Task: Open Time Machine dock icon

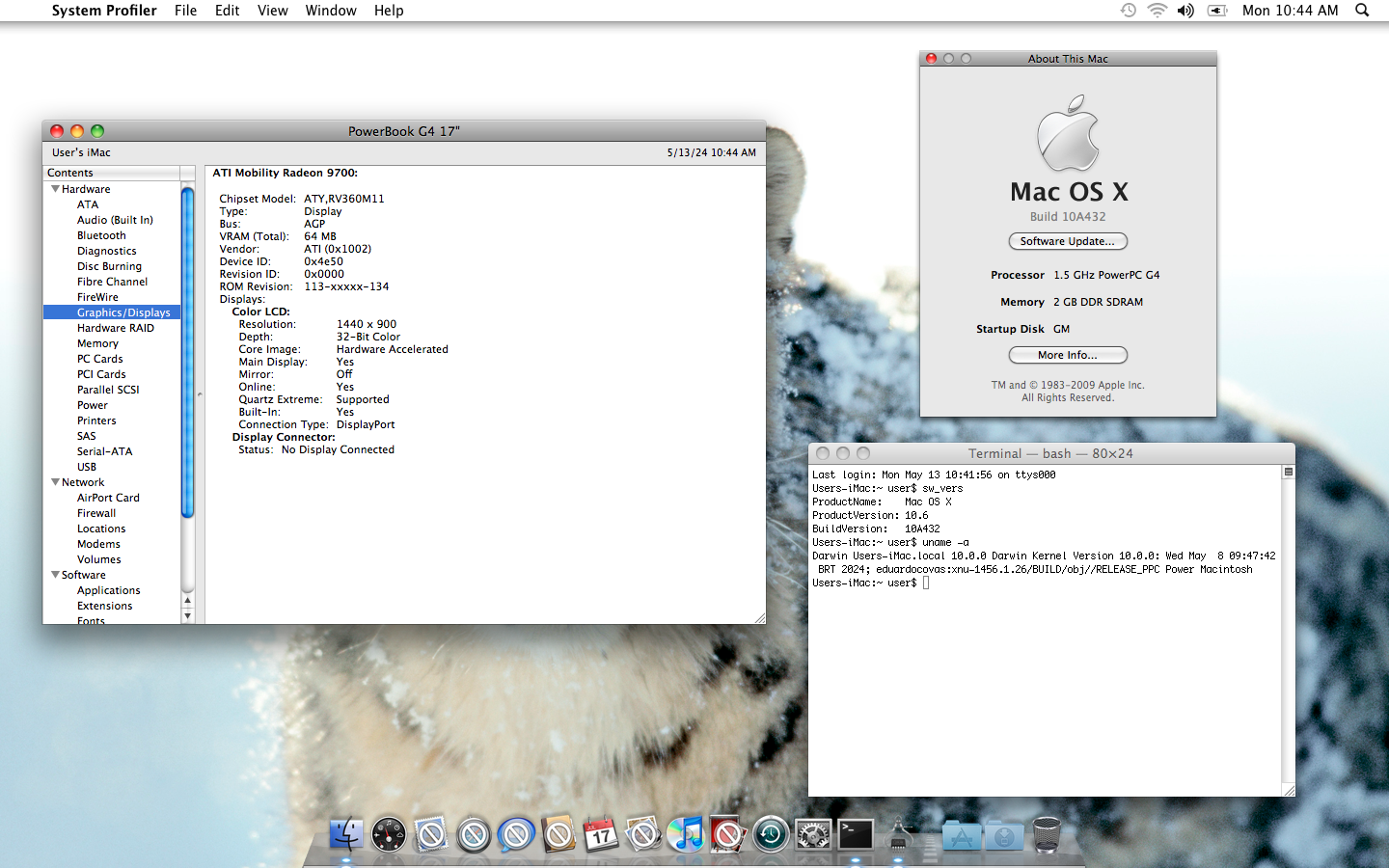Action: click(771, 834)
